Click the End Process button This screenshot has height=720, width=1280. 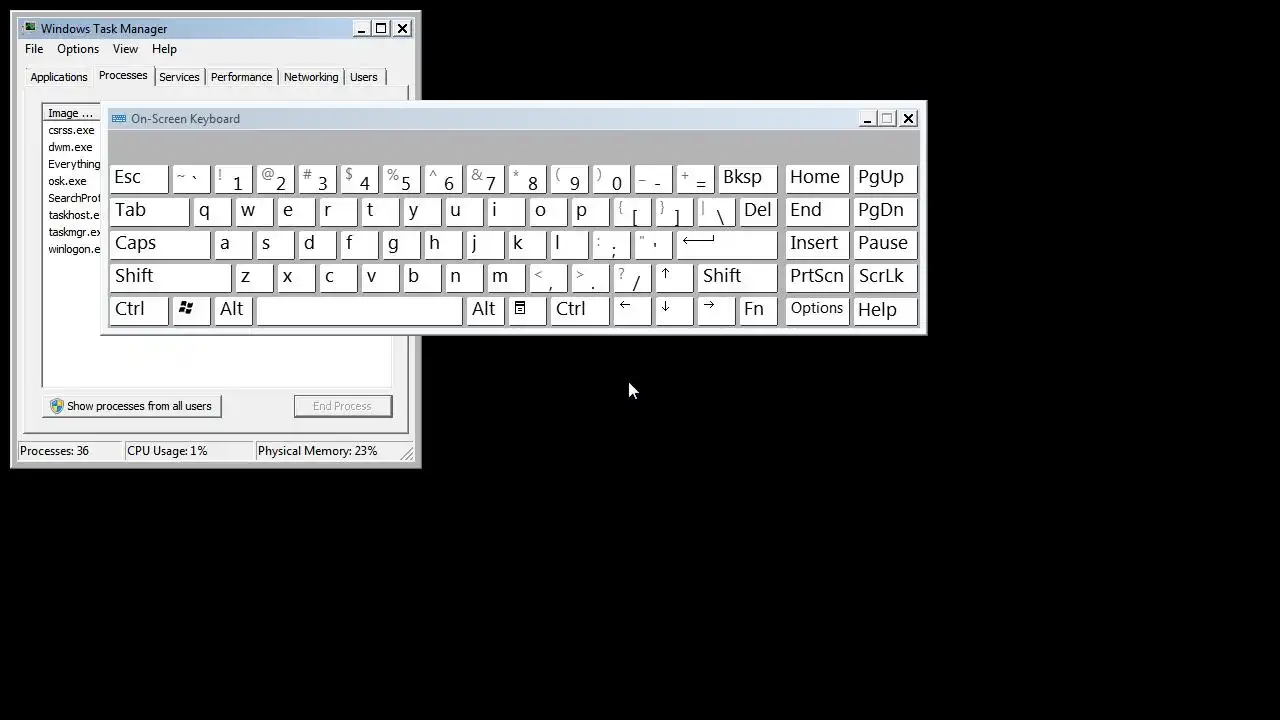[x=342, y=406]
